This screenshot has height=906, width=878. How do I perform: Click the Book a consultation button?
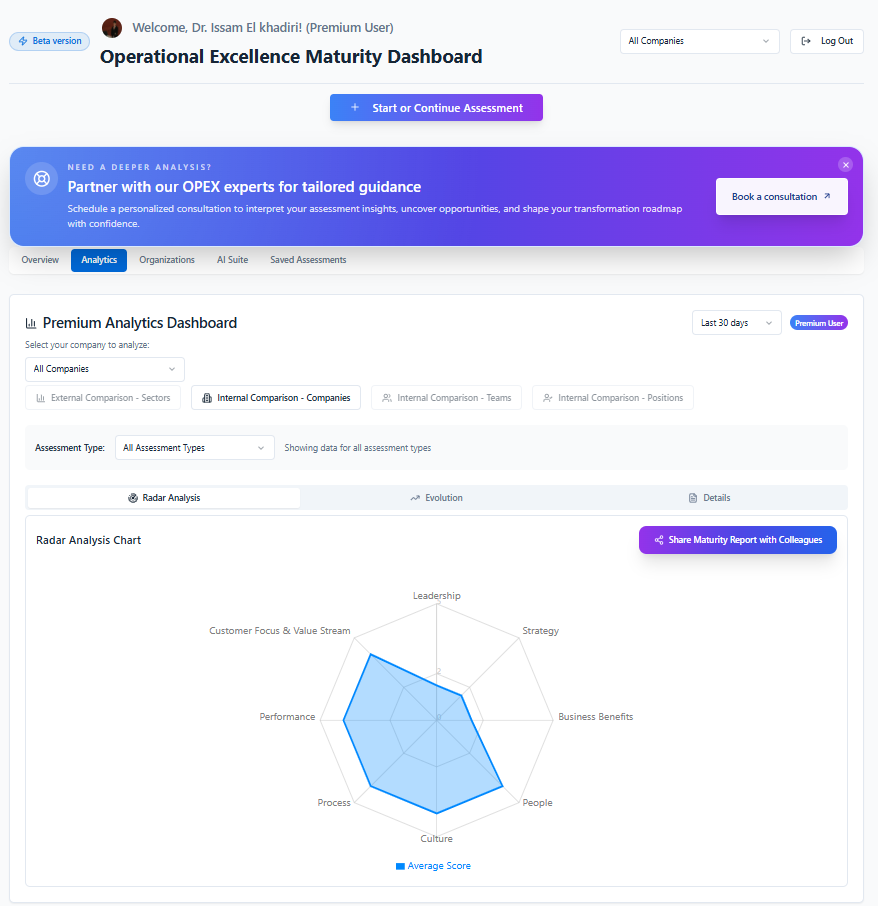coord(781,196)
